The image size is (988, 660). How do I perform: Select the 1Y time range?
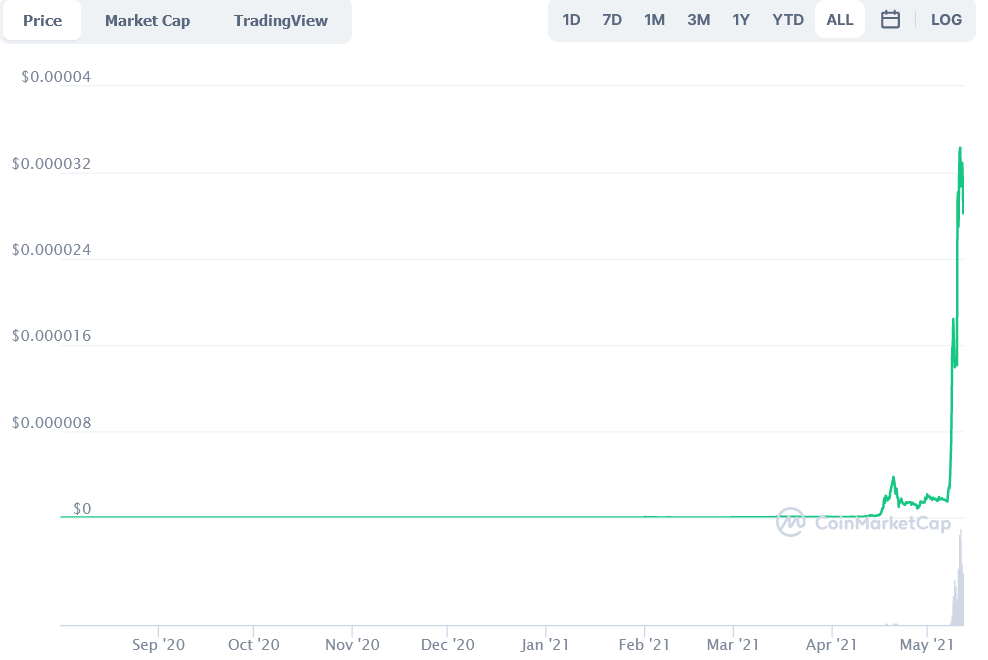pos(741,20)
